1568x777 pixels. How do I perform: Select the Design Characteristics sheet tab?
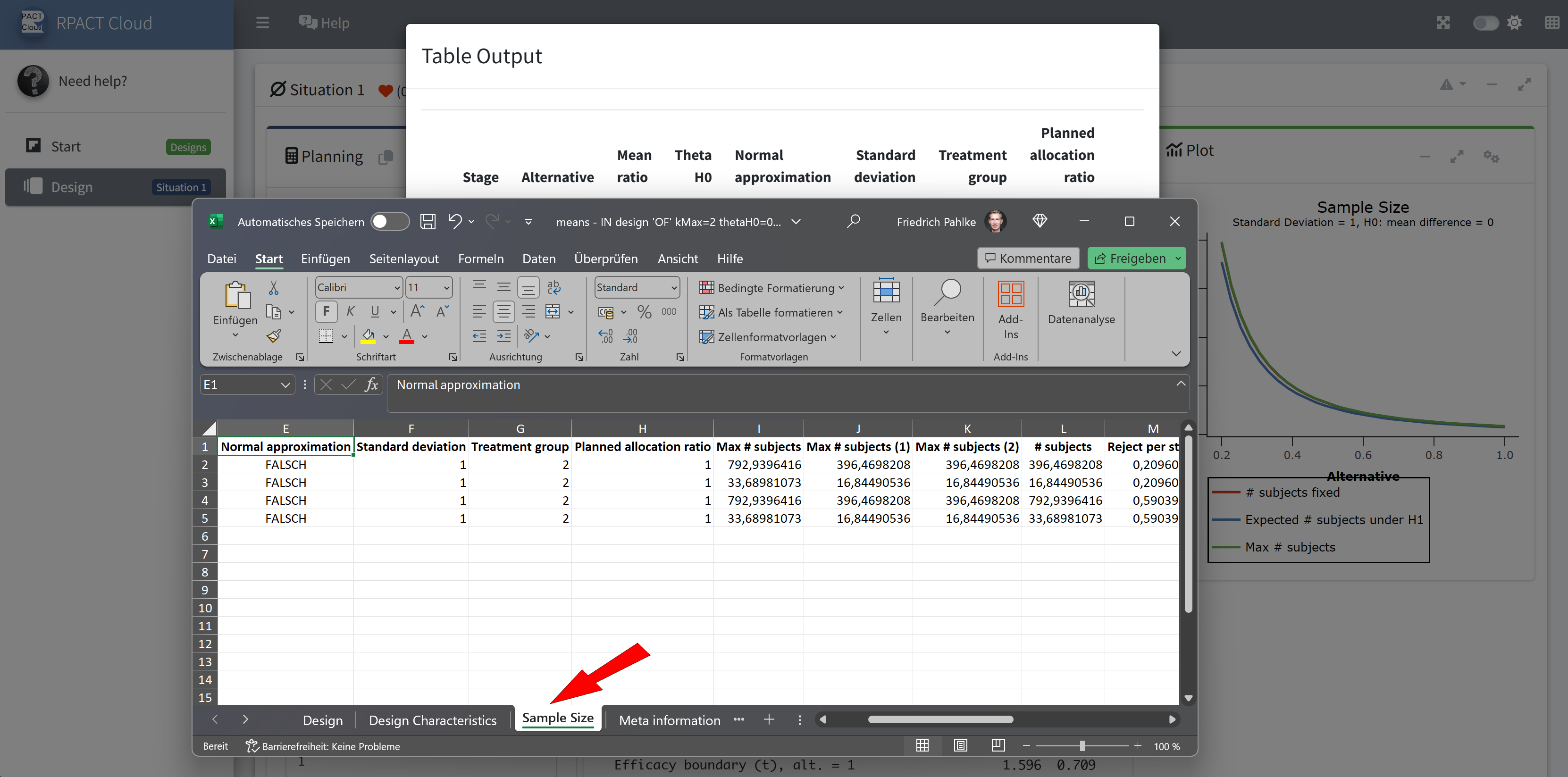pos(432,720)
